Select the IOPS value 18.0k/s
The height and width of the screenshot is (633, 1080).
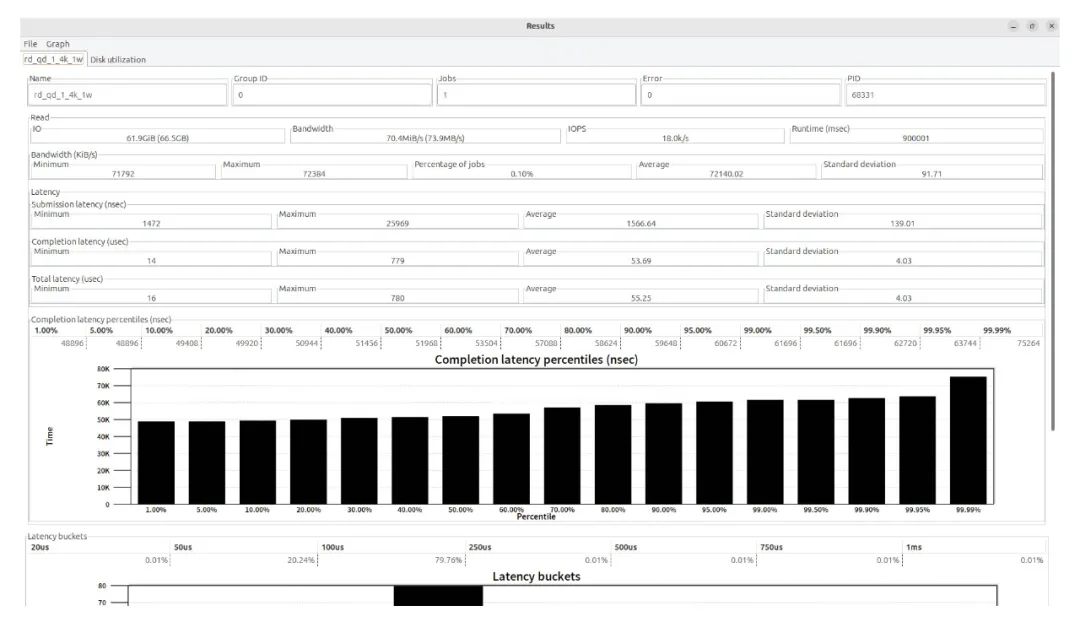pyautogui.click(x=675, y=138)
